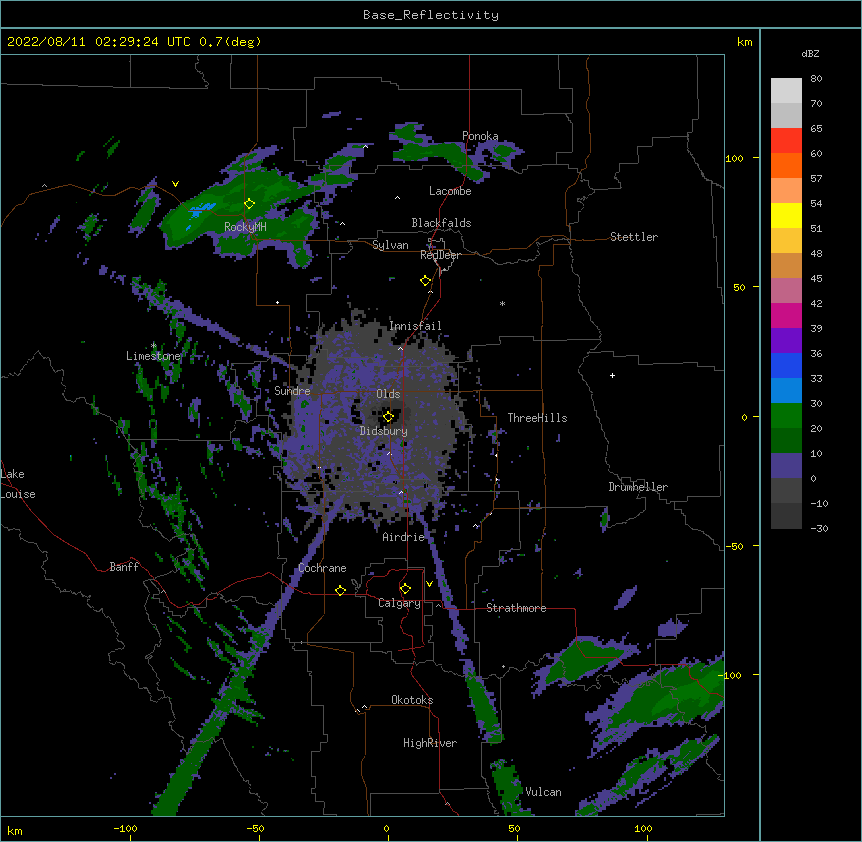Click the Cochrane town label
Image resolution: width=862 pixels, height=842 pixels.
[322, 568]
